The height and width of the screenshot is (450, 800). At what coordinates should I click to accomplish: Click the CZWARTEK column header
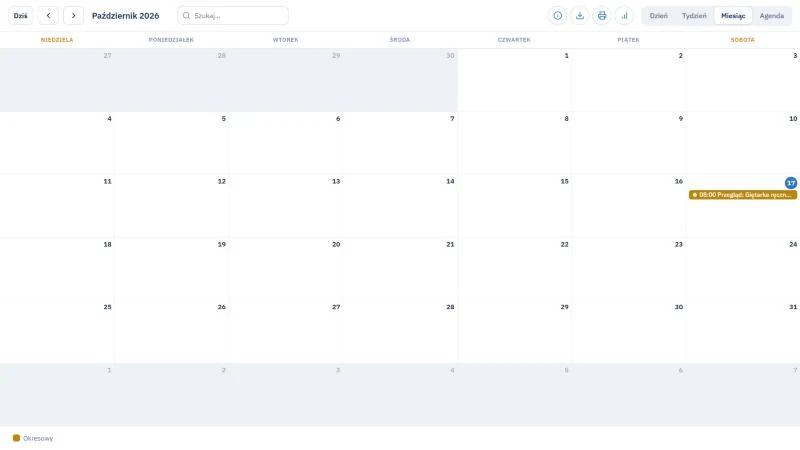point(514,40)
